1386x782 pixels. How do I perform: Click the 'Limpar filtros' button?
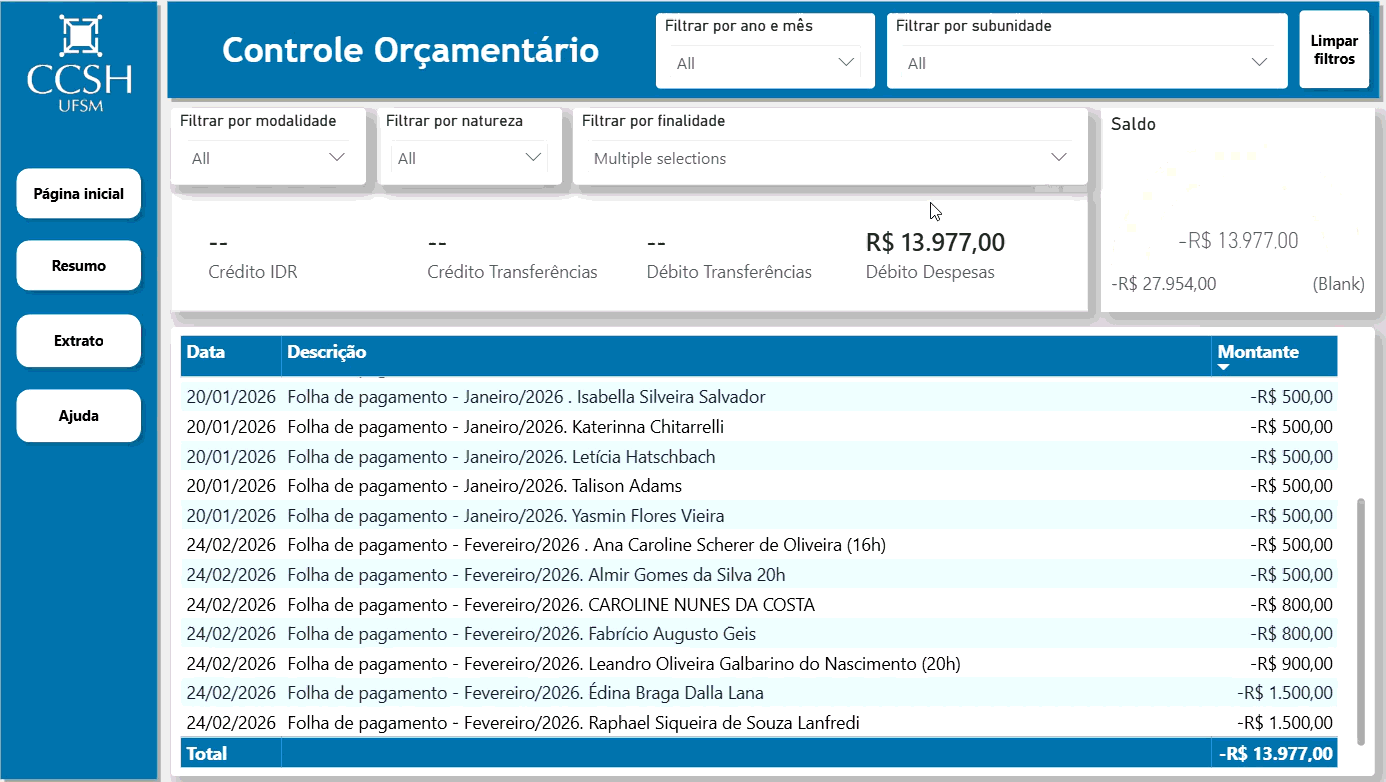[x=1334, y=47]
